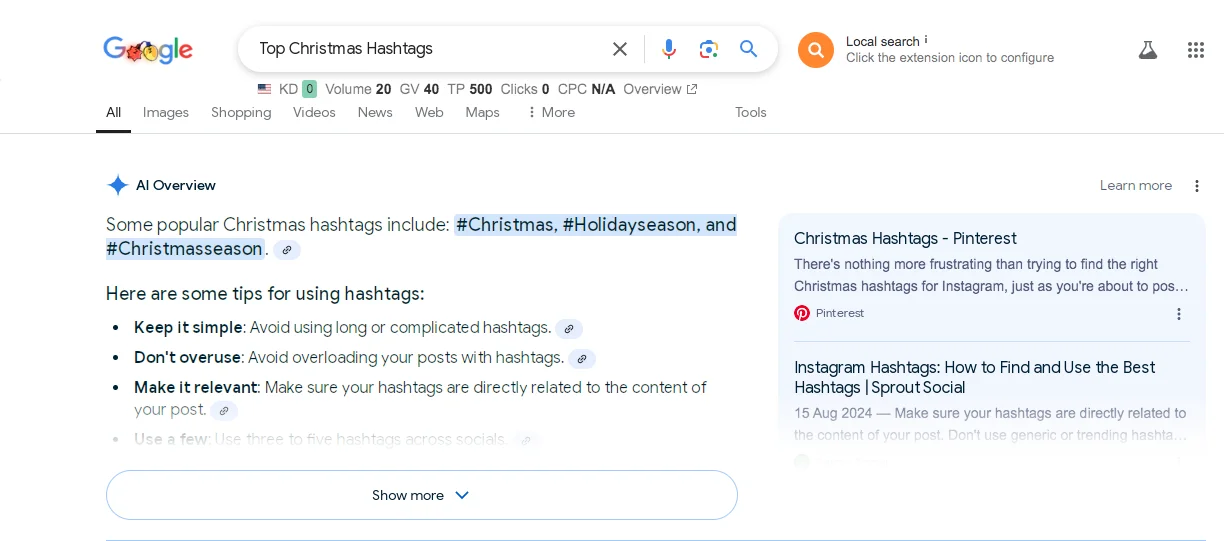The height and width of the screenshot is (541, 1224).
Task: Click the orange Local search extension icon
Action: coord(816,49)
